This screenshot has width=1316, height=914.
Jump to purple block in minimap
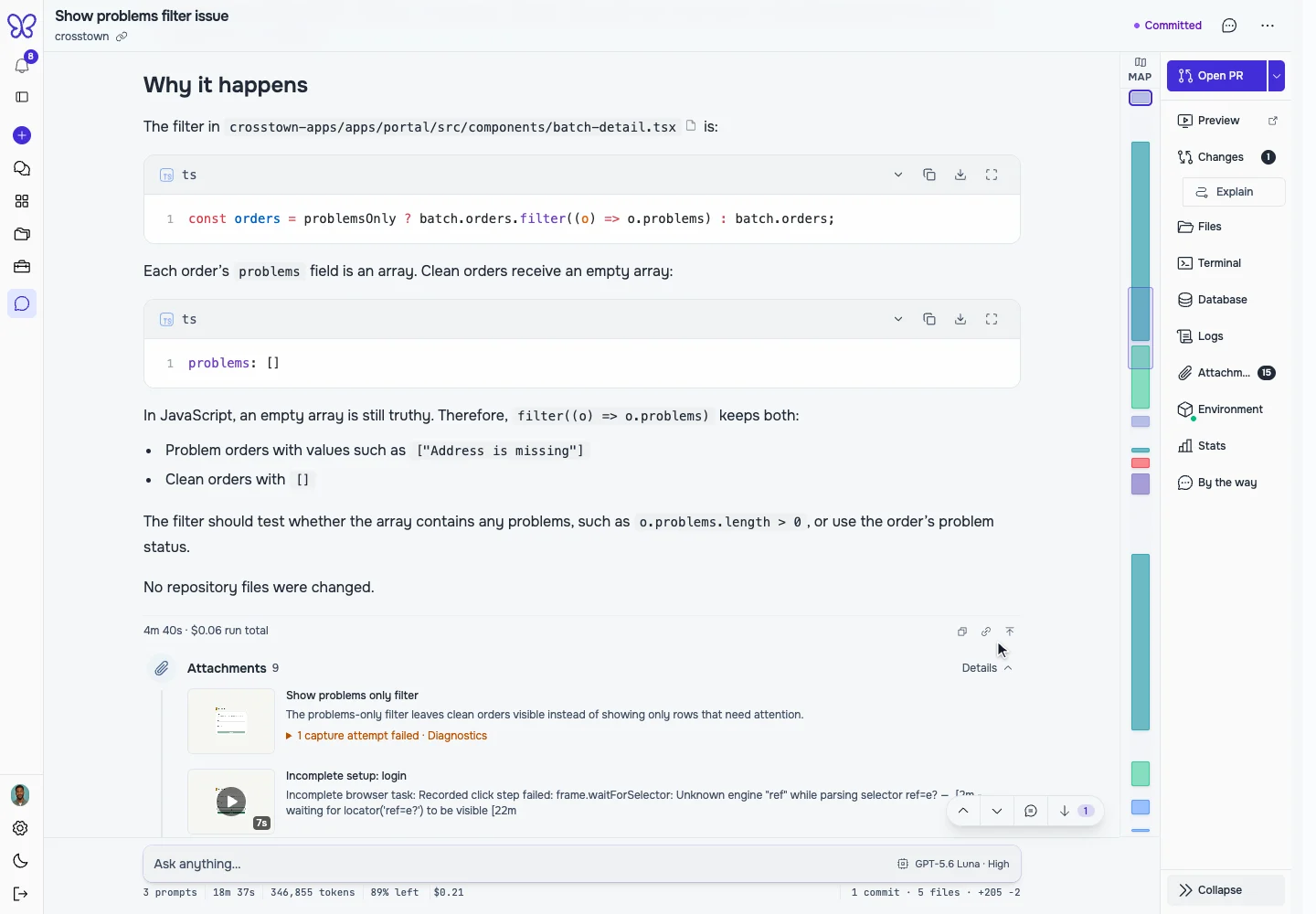click(1141, 484)
